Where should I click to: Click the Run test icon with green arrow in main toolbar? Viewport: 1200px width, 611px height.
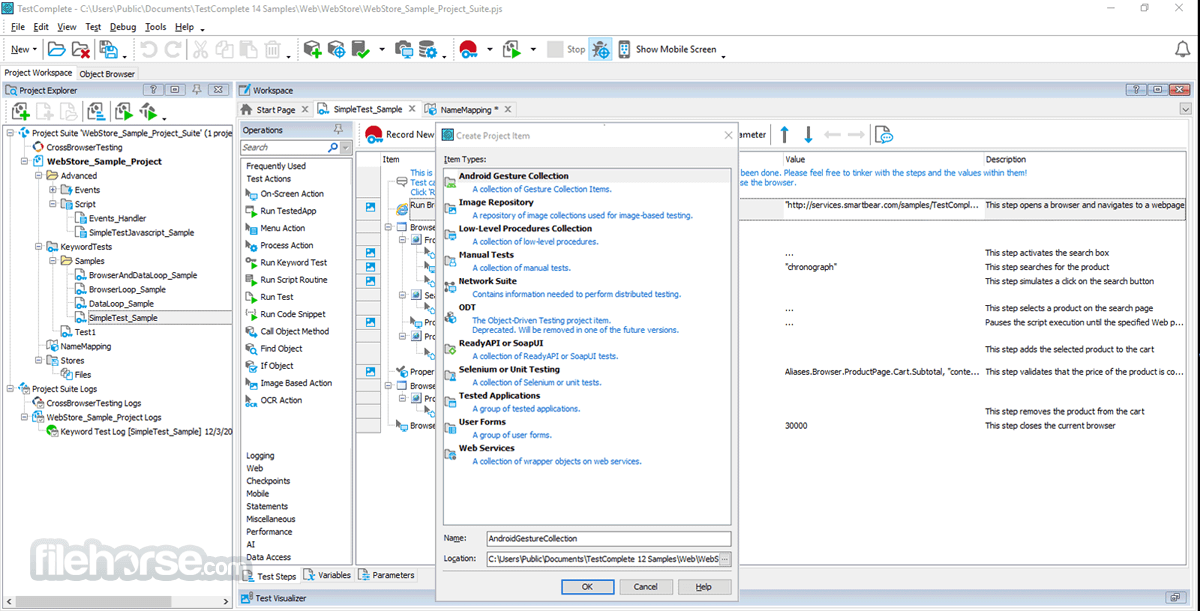pyautogui.click(x=512, y=49)
